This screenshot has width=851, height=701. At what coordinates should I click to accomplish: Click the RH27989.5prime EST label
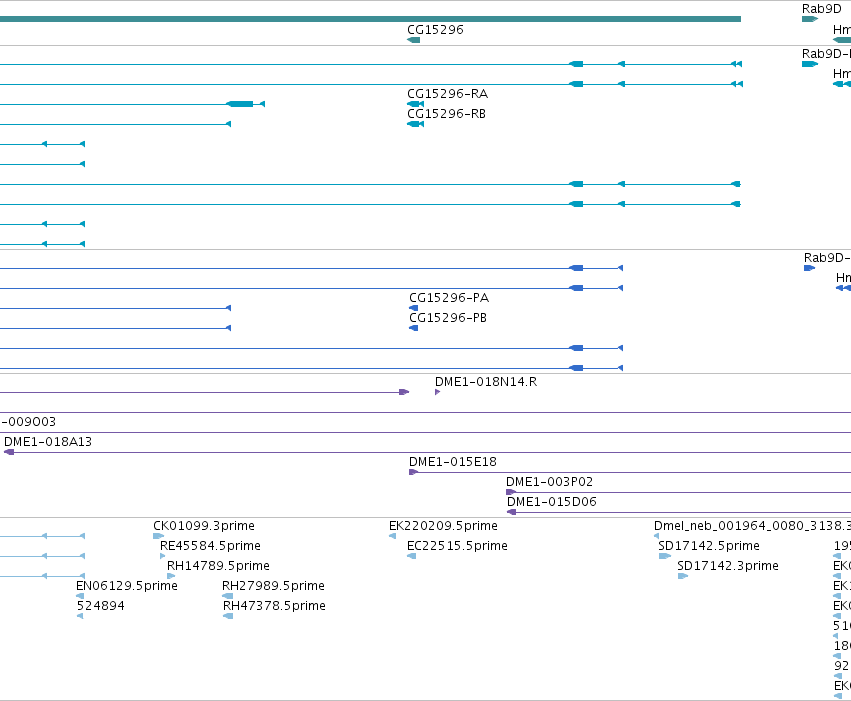click(x=273, y=586)
